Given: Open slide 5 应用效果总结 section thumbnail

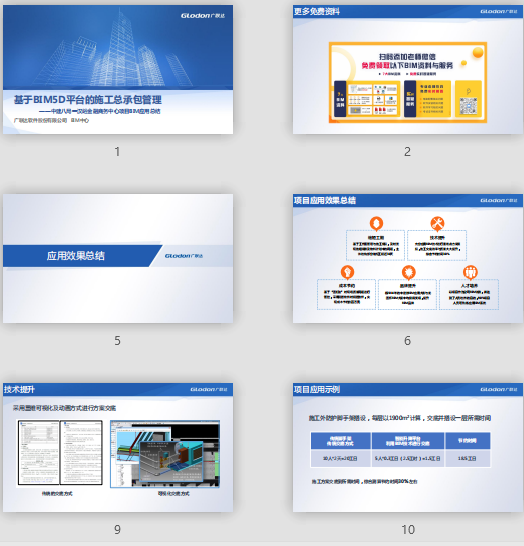Looking at the screenshot, I should coord(118,258).
